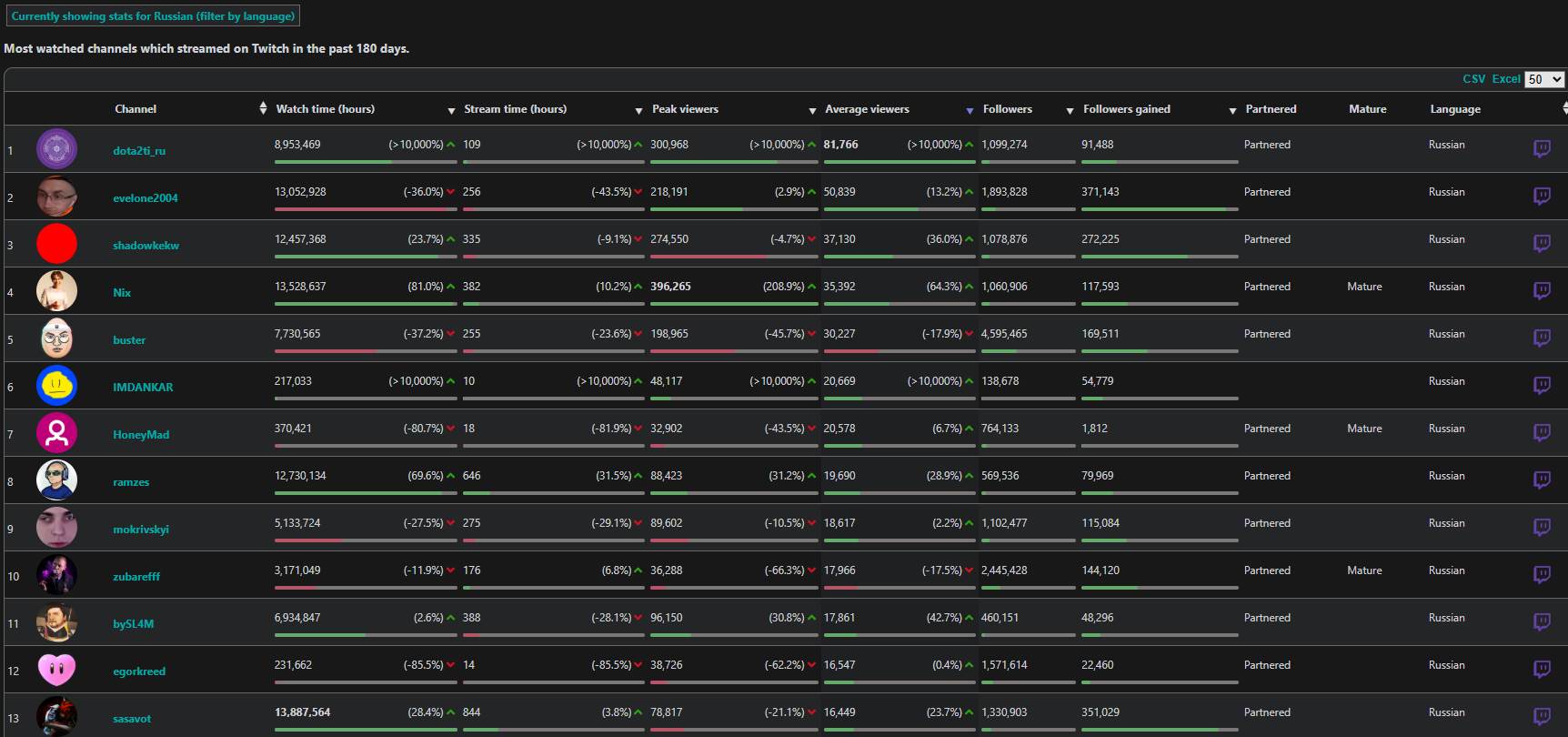Select Nix peak viewers 396,265
This screenshot has width=1568, height=737.
tap(670, 287)
